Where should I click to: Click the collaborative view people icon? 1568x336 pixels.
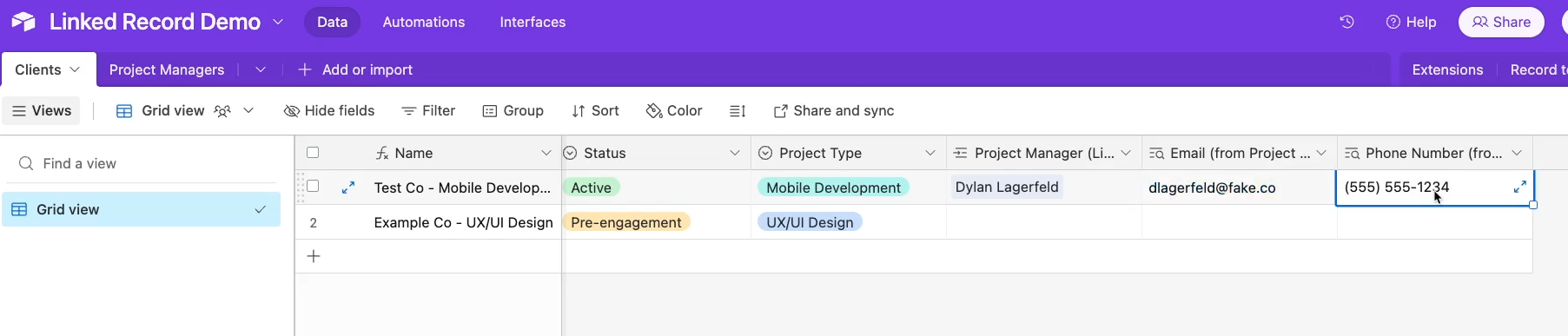coord(222,111)
